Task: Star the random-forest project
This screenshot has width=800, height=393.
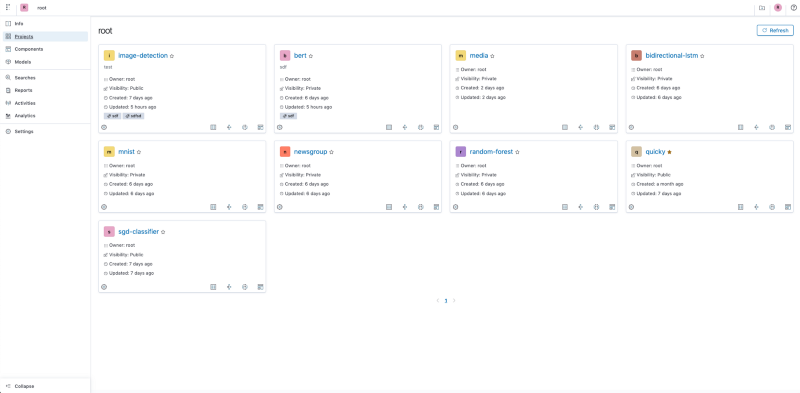Action: pos(517,152)
